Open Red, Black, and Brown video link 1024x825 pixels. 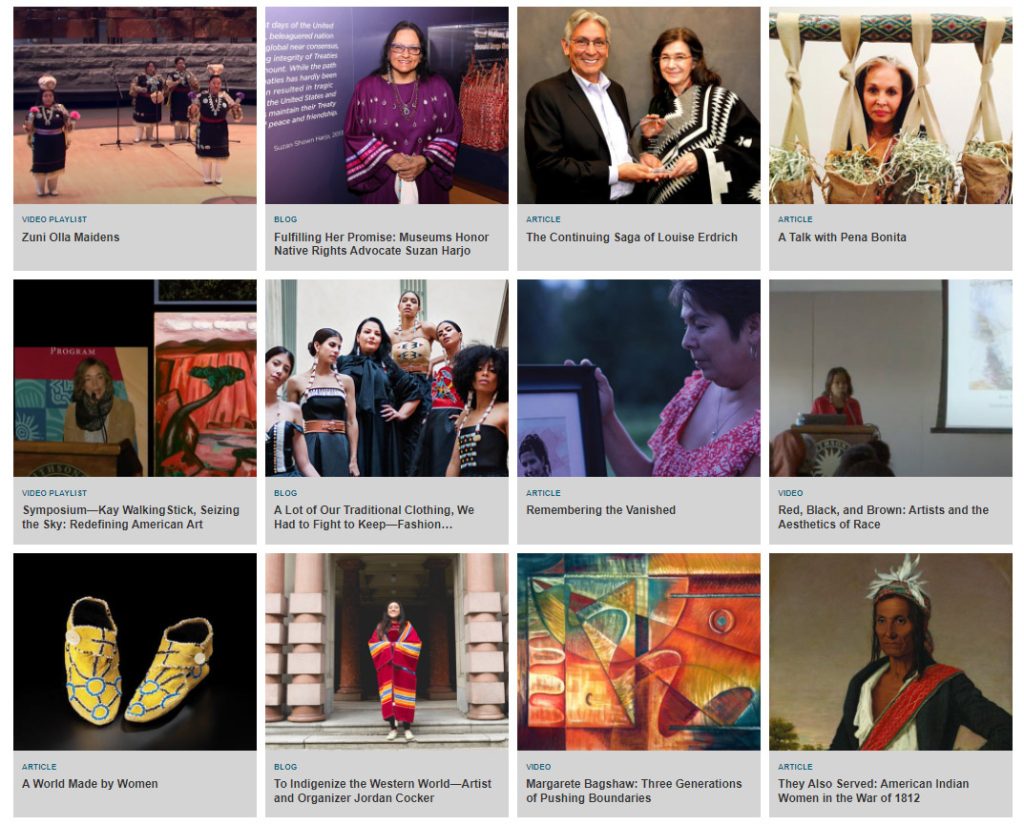[883, 517]
